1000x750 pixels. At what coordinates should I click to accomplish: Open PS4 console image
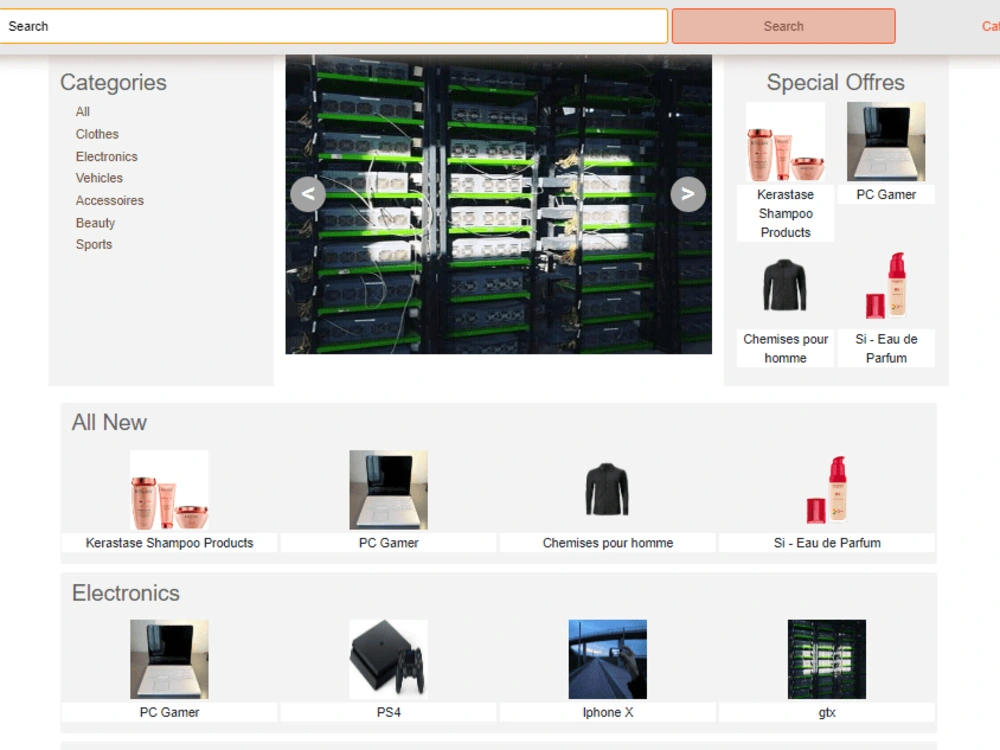coord(388,659)
